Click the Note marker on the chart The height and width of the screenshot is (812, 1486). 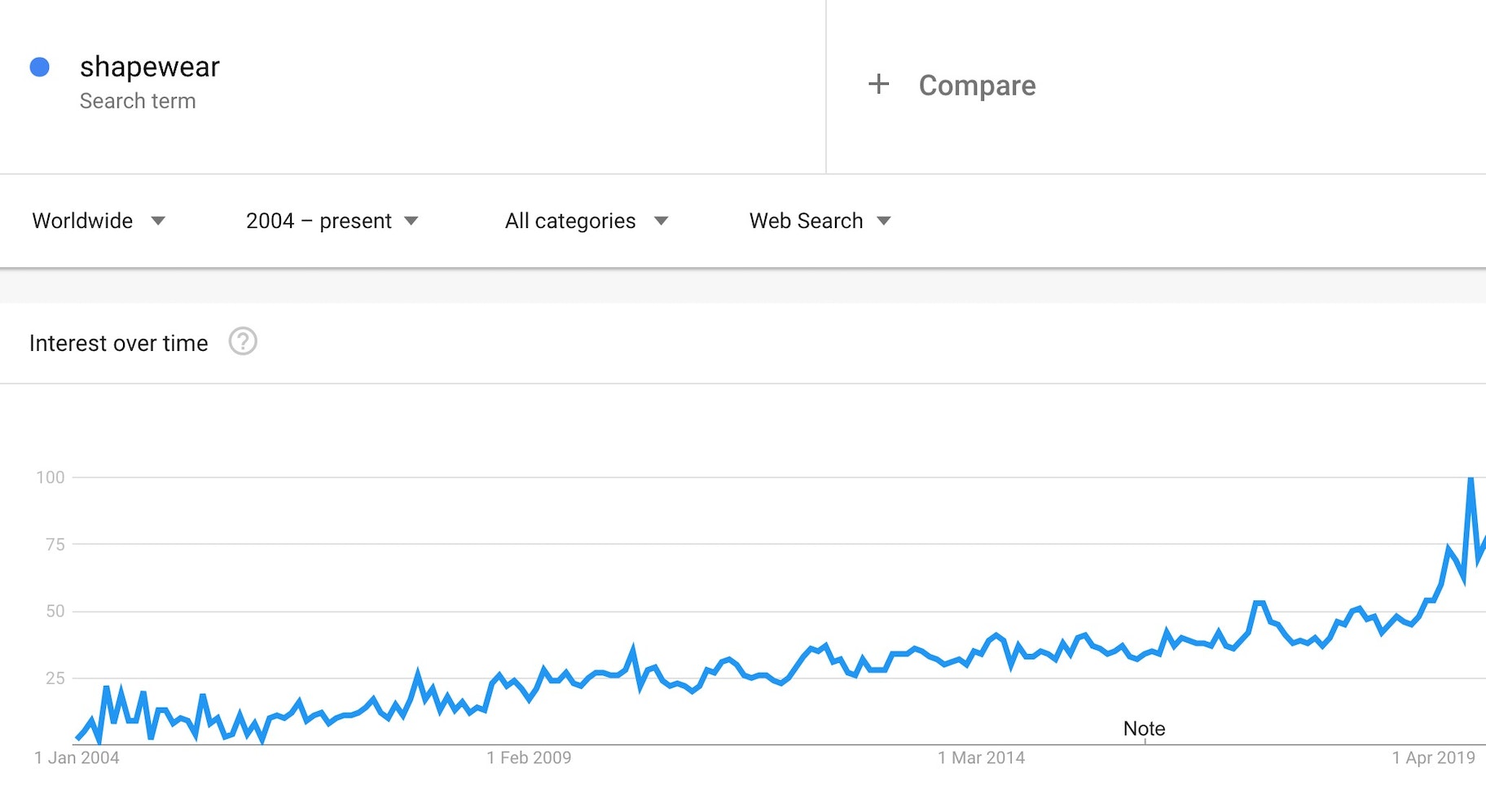pyautogui.click(x=1144, y=729)
